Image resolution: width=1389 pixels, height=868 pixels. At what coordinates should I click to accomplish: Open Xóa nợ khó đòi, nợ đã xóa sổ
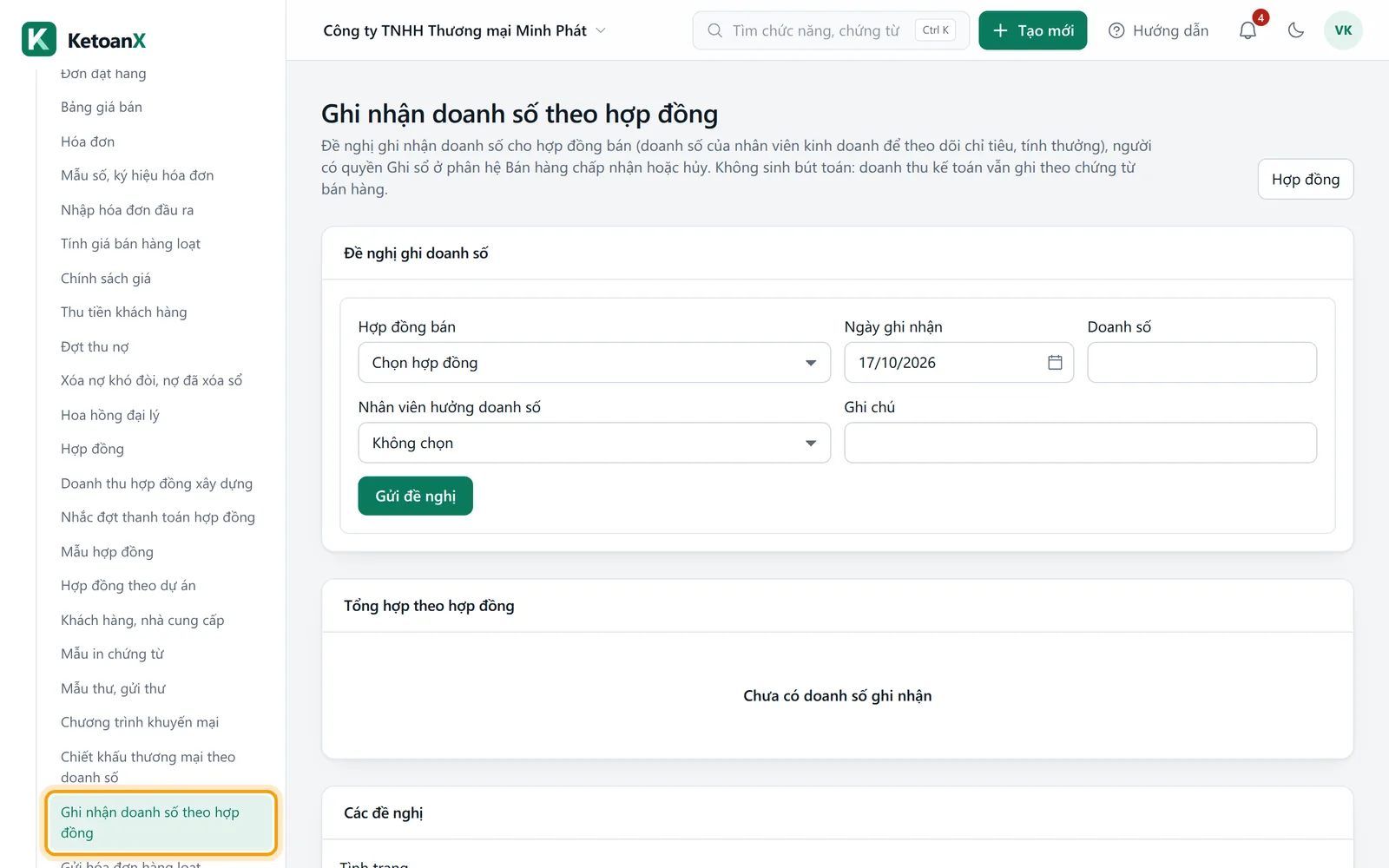pyautogui.click(x=152, y=380)
